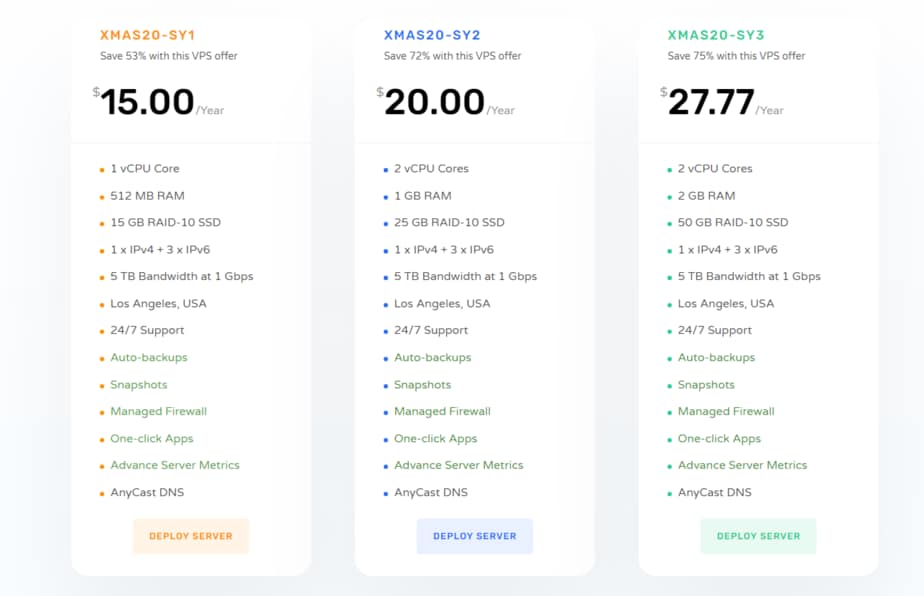Click Snapshots link under XMAS20-SY3

(x=707, y=385)
